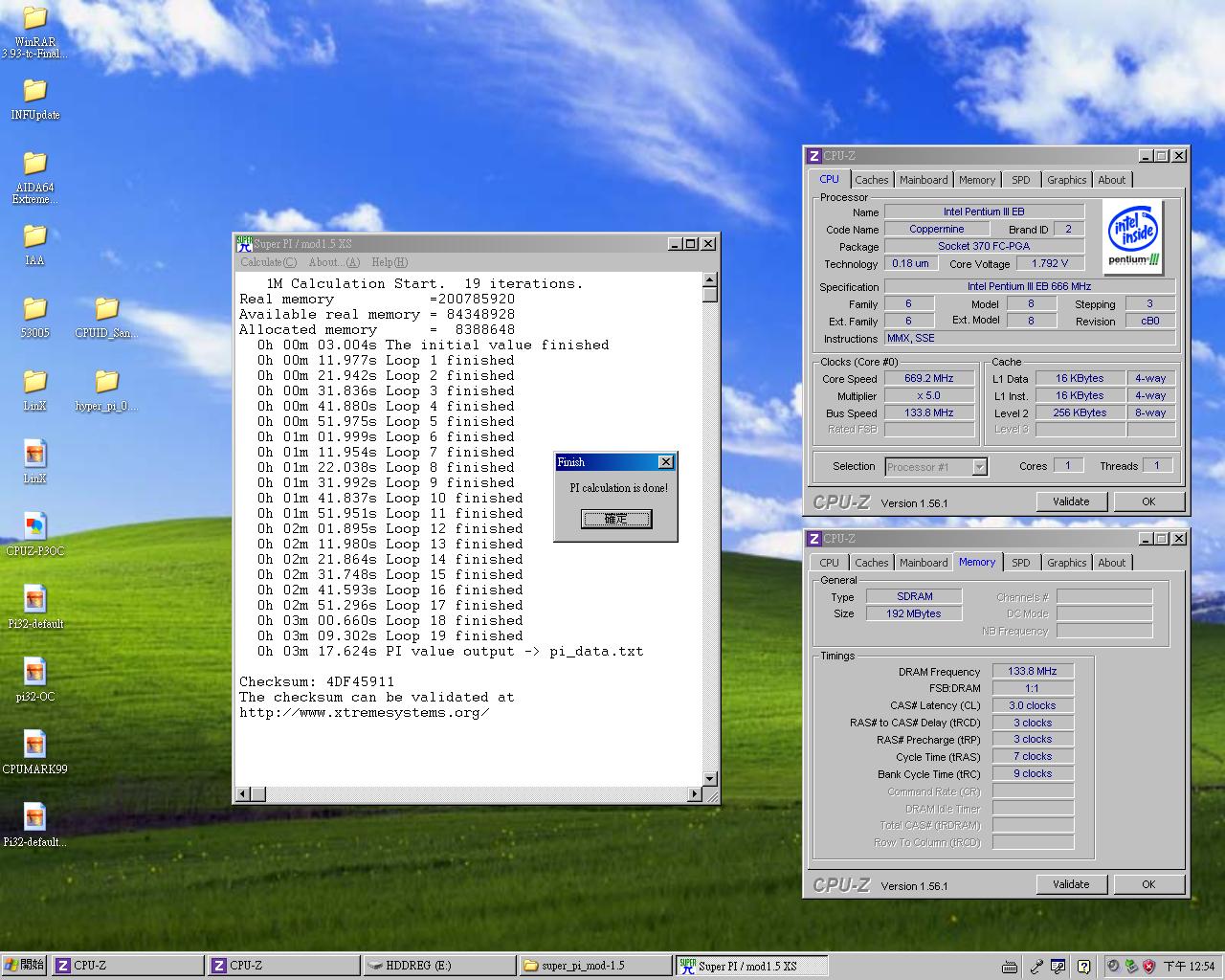Click the 1.792 V core voltage value

pos(1050,264)
